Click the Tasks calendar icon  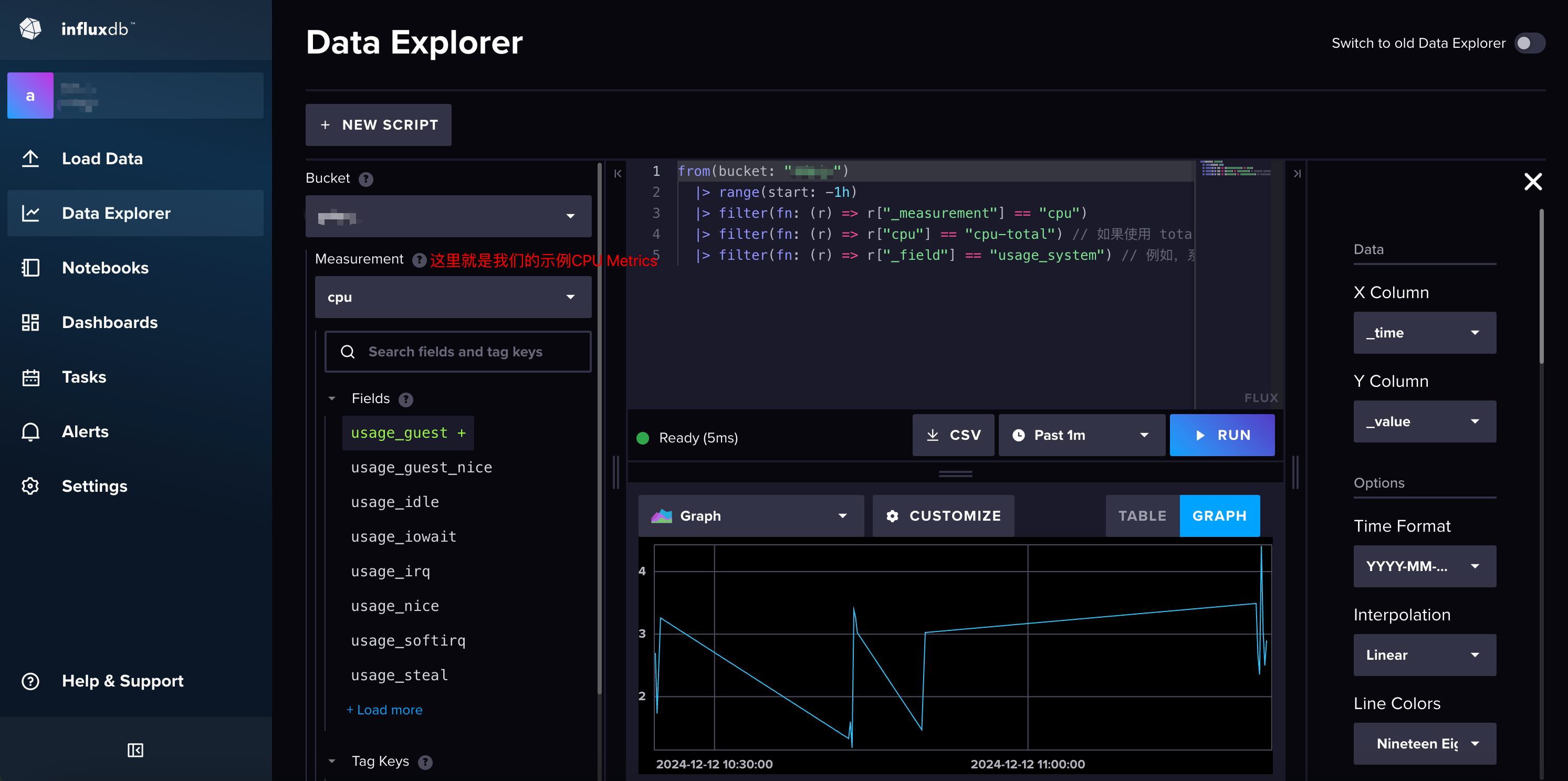point(30,377)
